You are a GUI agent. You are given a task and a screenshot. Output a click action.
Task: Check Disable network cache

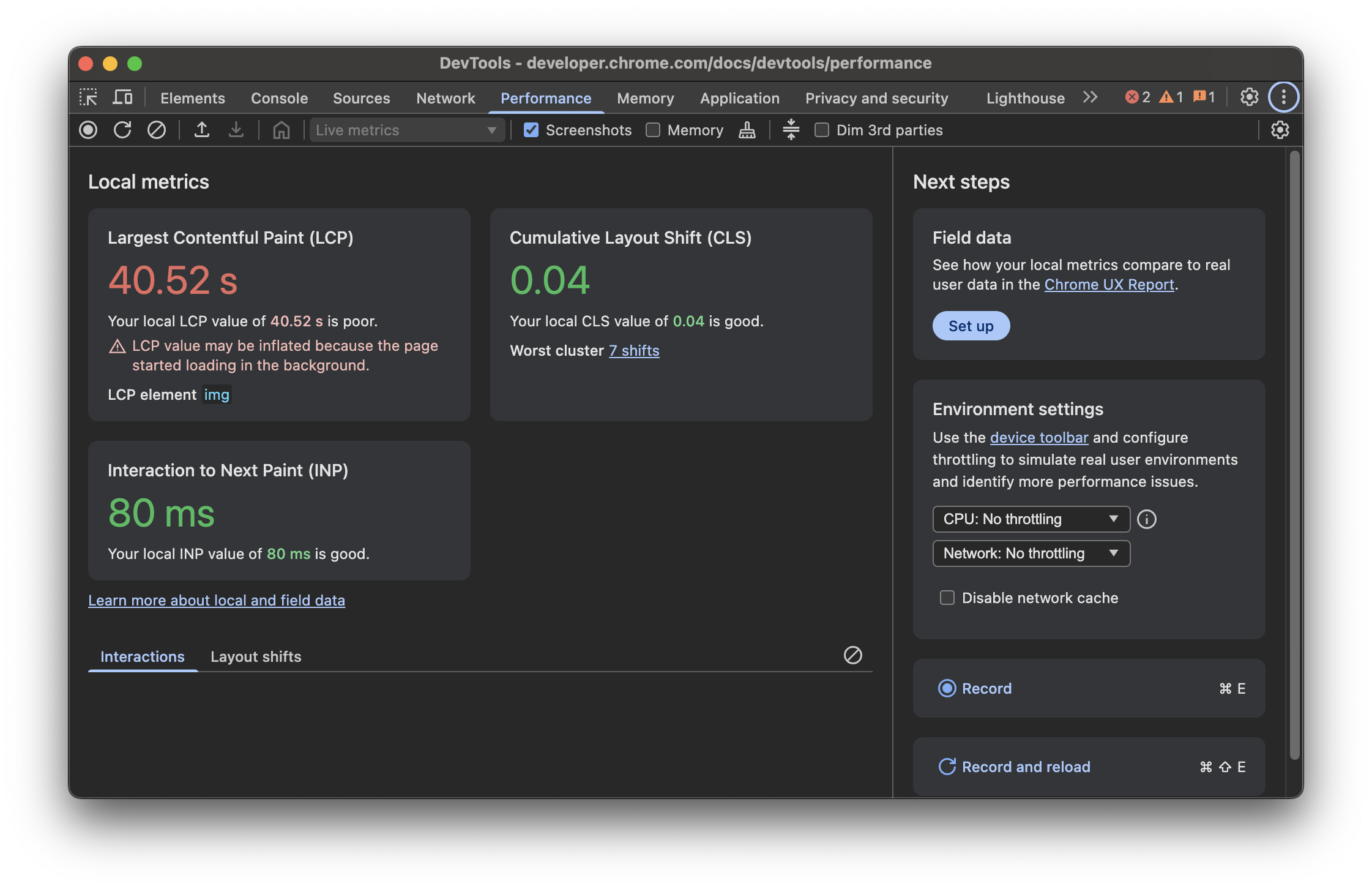point(947,598)
